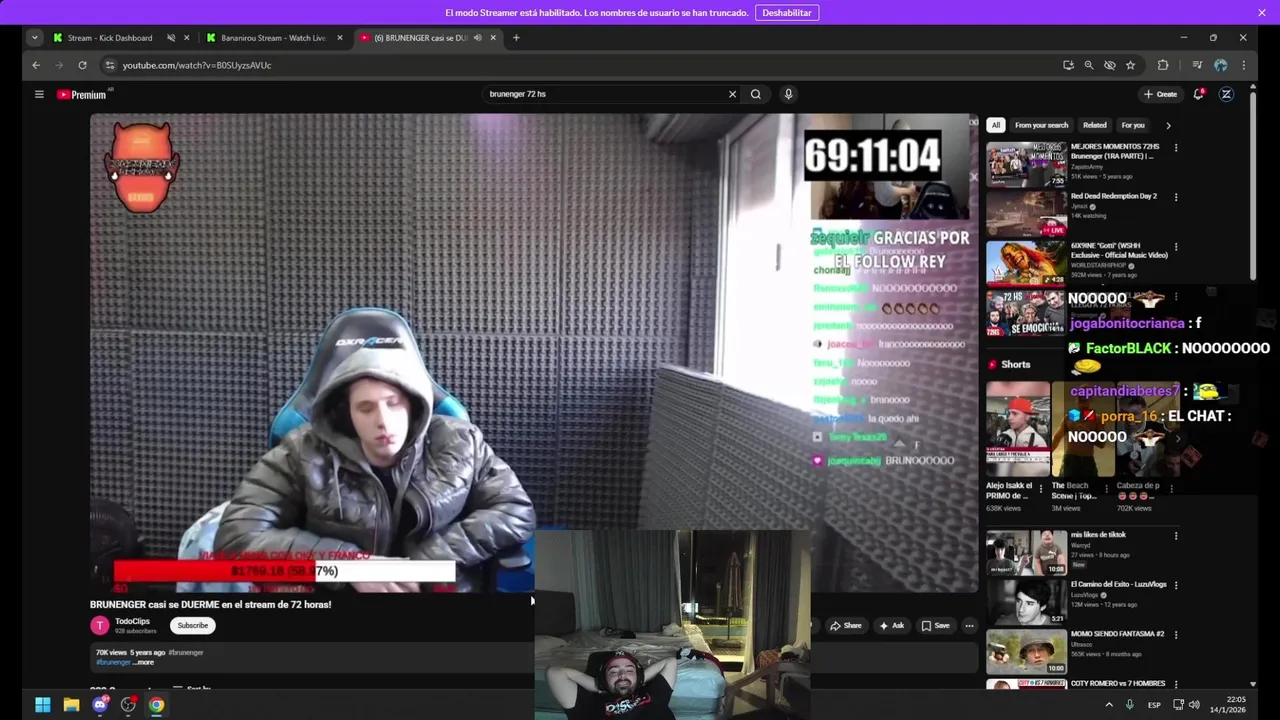
Task: Click the #brunenger hashtag link
Action: pyautogui.click(x=114, y=662)
